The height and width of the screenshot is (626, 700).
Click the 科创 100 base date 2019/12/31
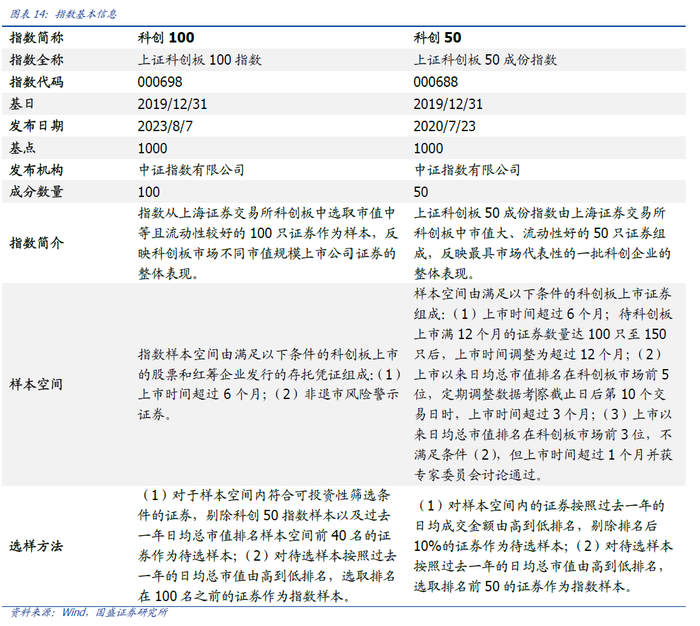(x=172, y=104)
